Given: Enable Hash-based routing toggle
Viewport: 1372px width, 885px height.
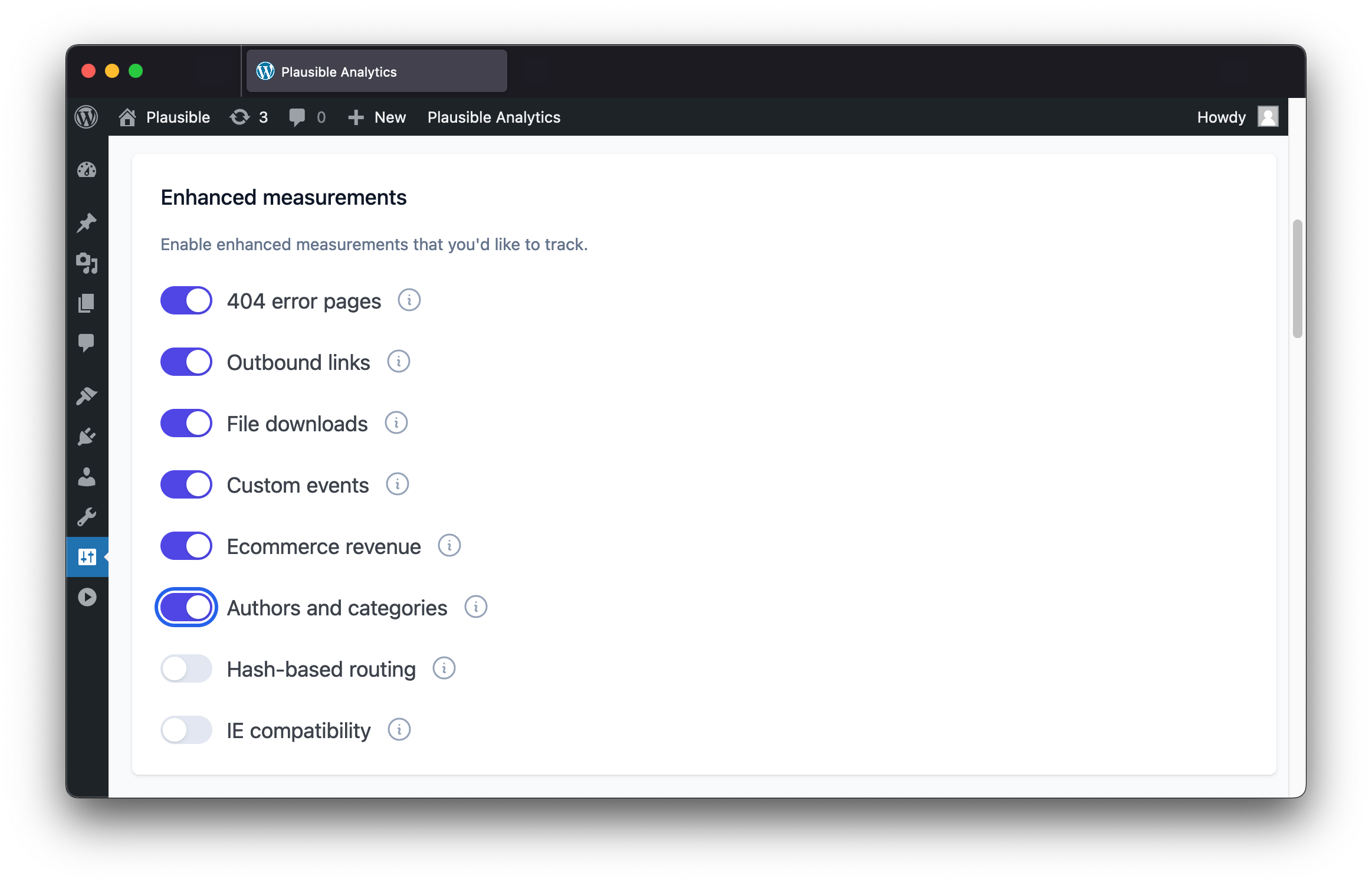Looking at the screenshot, I should [186, 669].
